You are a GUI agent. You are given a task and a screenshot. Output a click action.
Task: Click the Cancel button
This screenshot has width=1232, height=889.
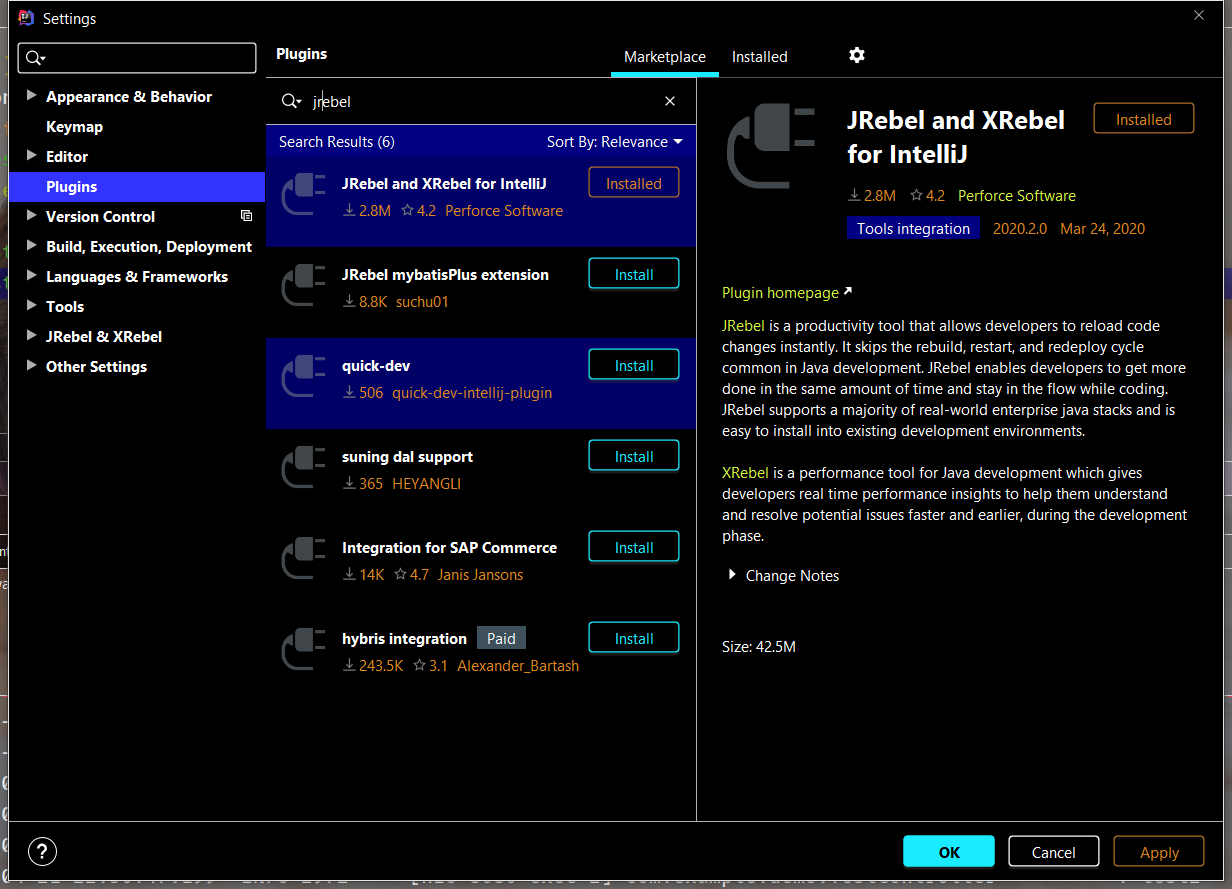tap(1054, 852)
